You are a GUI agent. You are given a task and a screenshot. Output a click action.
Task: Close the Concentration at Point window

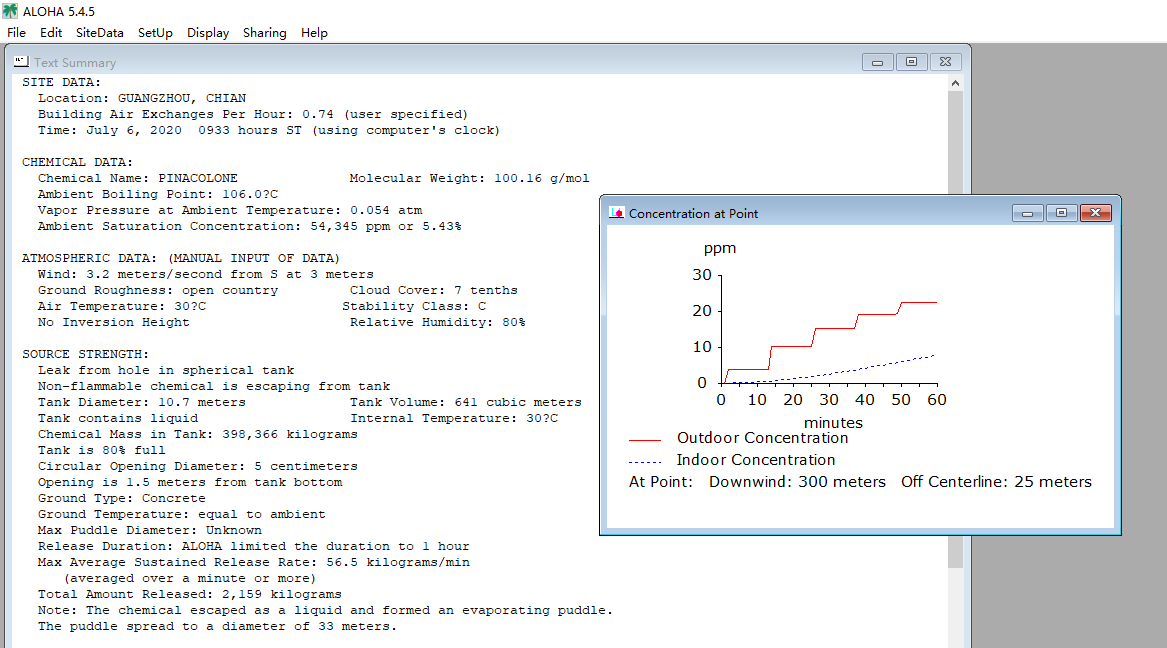[1096, 214]
